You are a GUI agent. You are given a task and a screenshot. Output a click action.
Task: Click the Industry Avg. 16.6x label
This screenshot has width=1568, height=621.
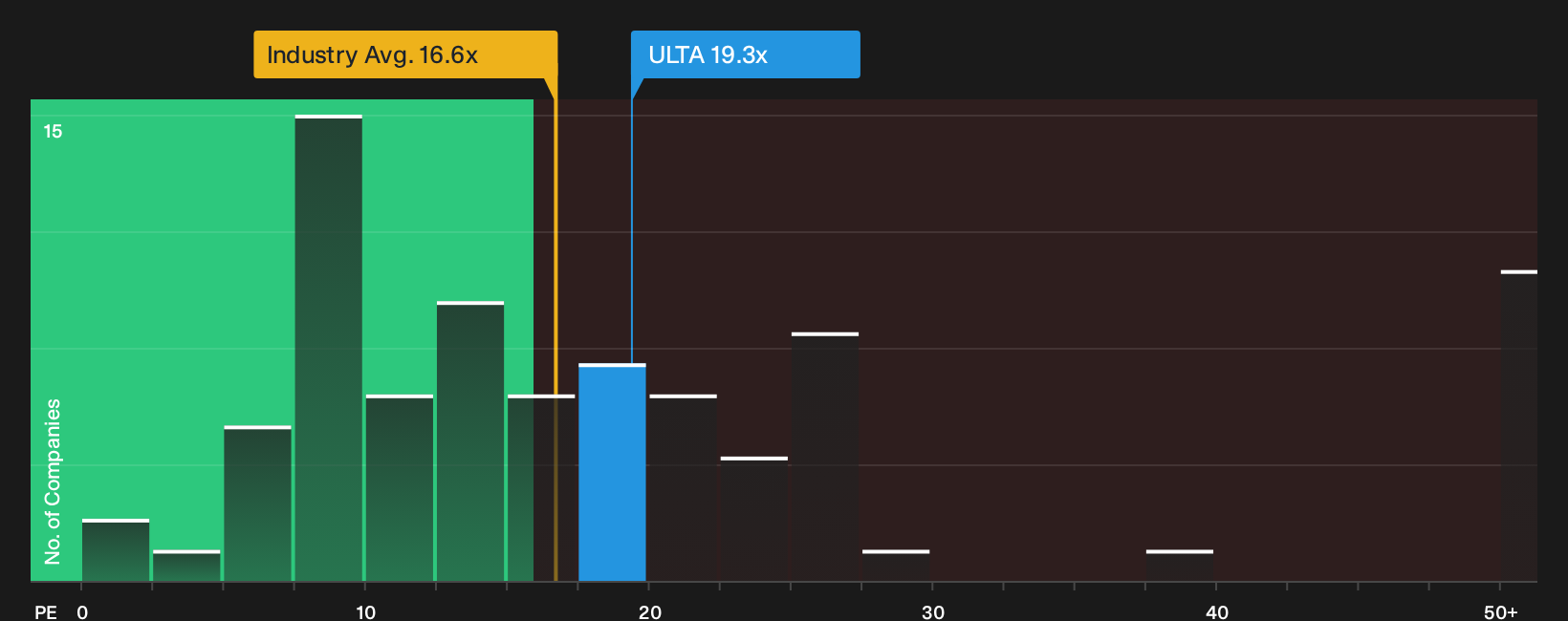(x=405, y=54)
